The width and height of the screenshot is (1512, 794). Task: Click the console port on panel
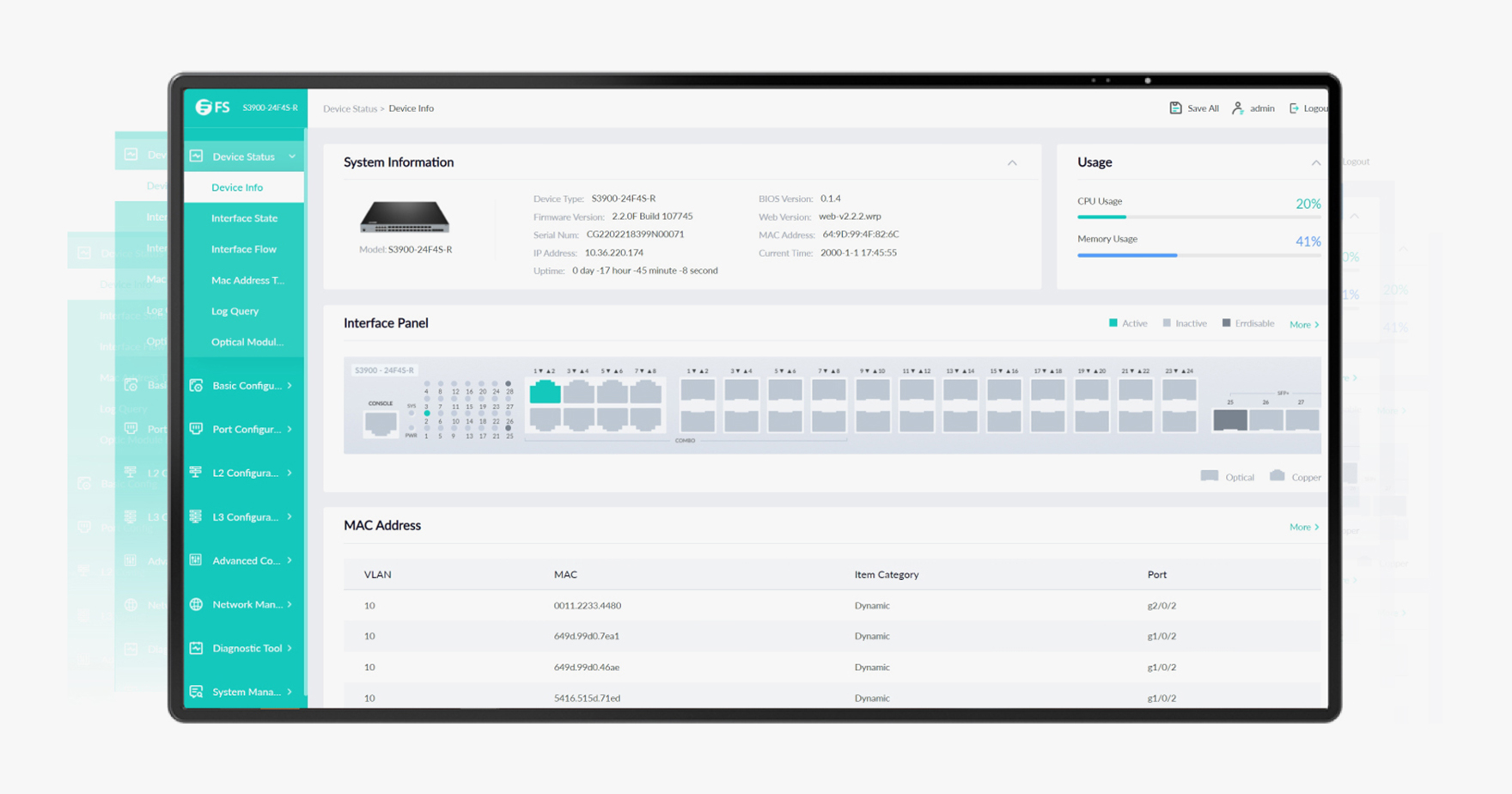pyautogui.click(x=381, y=423)
